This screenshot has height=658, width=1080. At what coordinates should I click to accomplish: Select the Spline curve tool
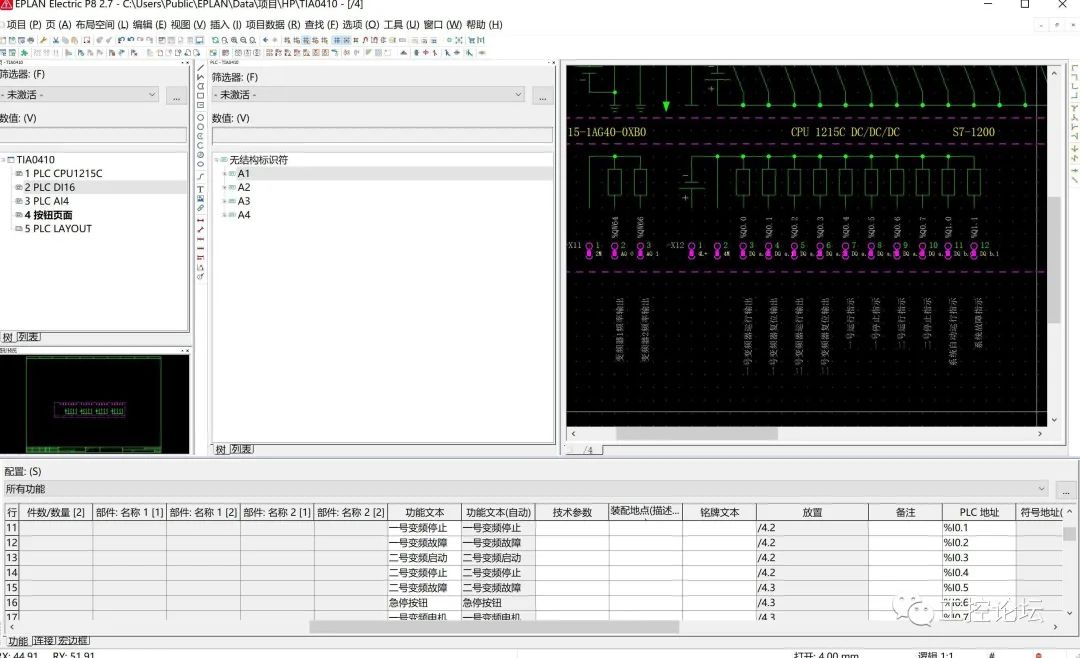(x=200, y=176)
